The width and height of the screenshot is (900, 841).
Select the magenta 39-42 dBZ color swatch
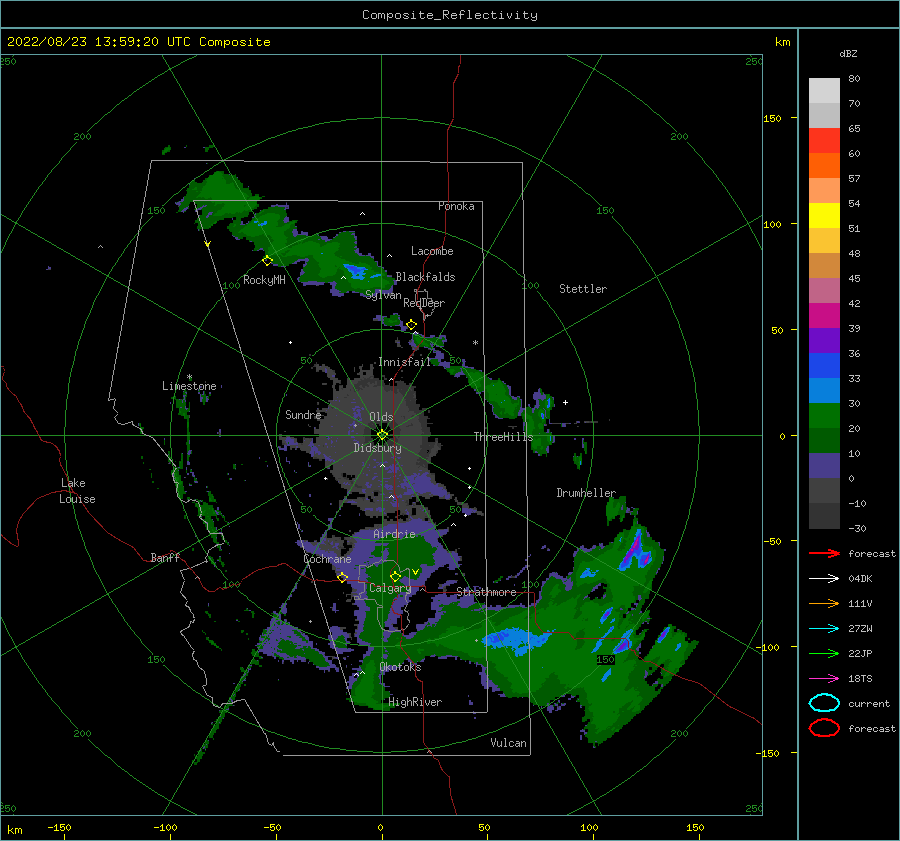(824, 316)
